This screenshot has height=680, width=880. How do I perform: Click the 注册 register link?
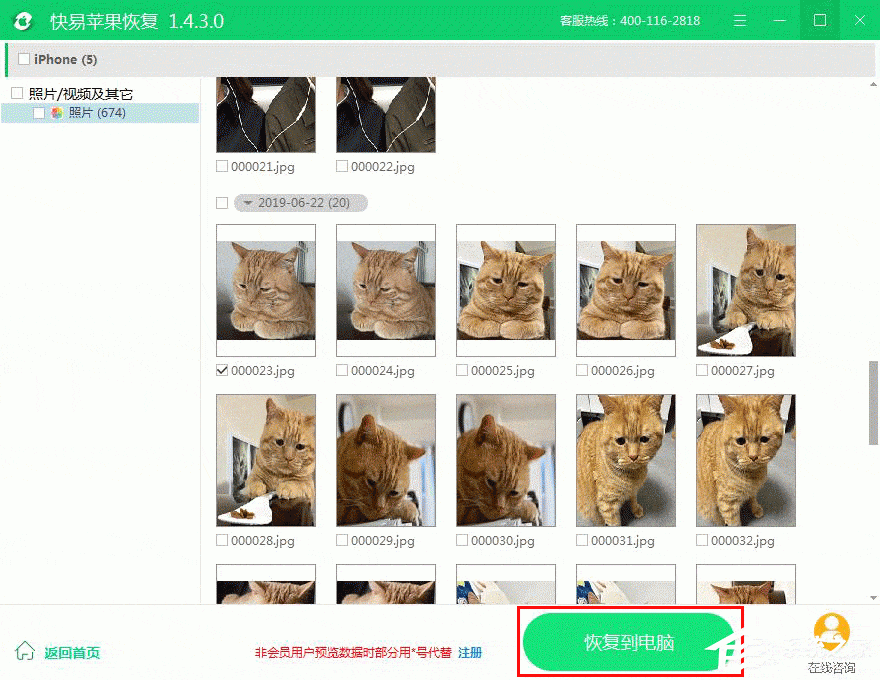click(470, 652)
